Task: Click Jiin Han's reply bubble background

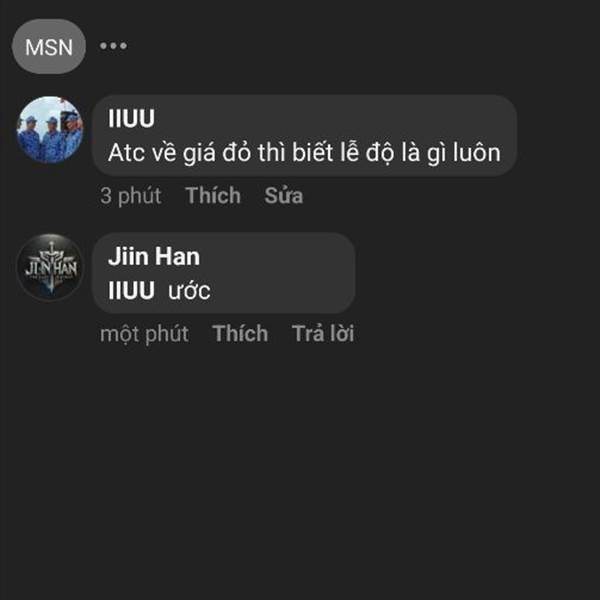Action: point(224,273)
